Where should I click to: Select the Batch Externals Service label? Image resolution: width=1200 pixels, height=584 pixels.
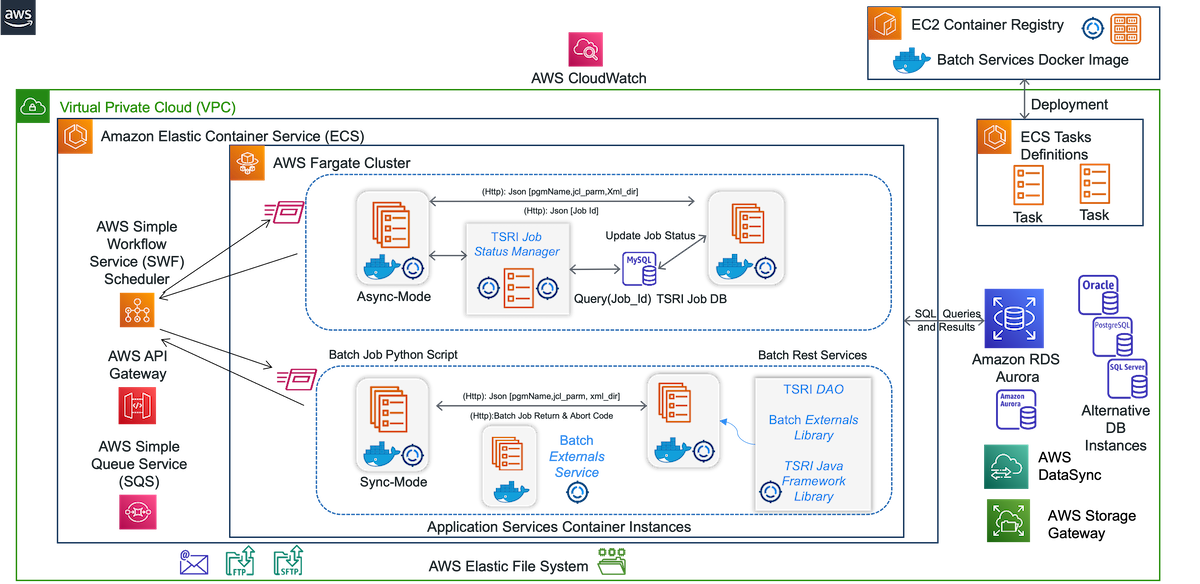click(576, 456)
